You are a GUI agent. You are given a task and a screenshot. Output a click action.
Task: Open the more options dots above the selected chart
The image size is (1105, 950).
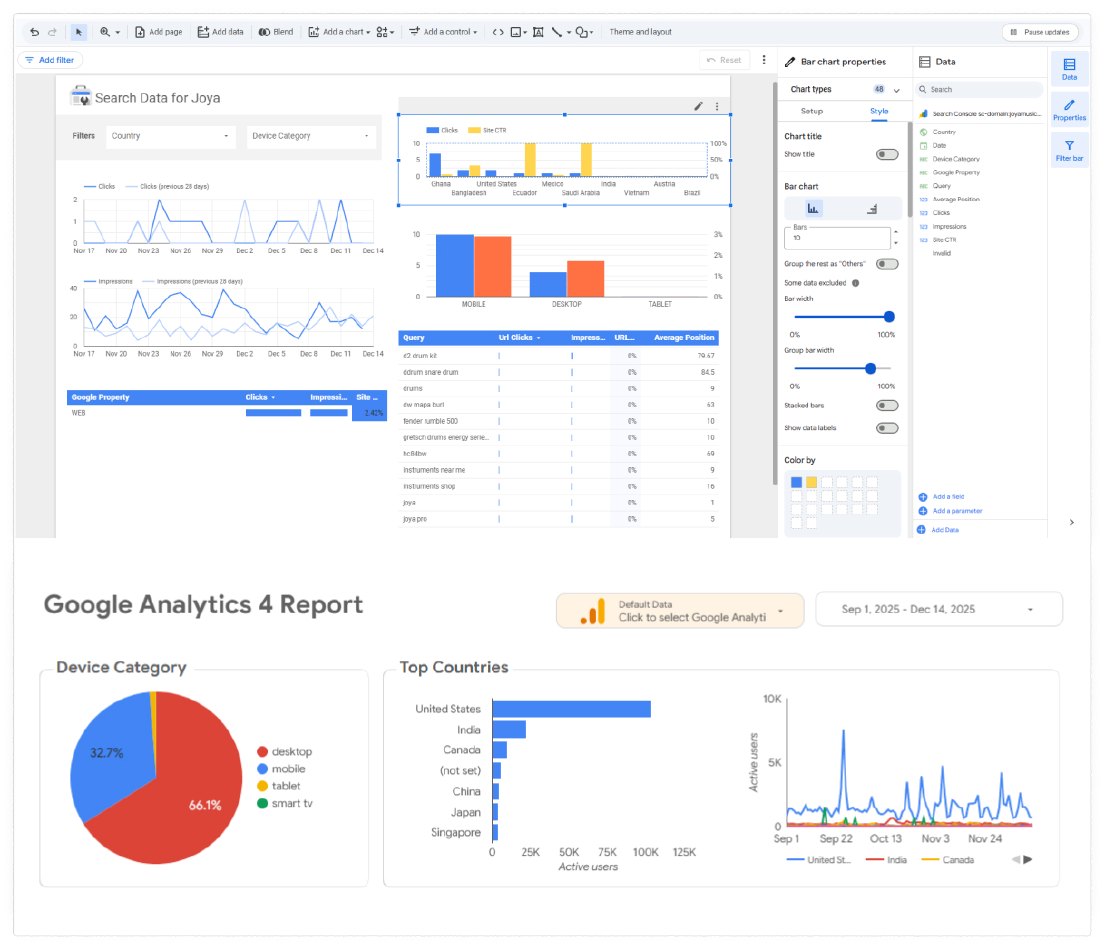(717, 106)
